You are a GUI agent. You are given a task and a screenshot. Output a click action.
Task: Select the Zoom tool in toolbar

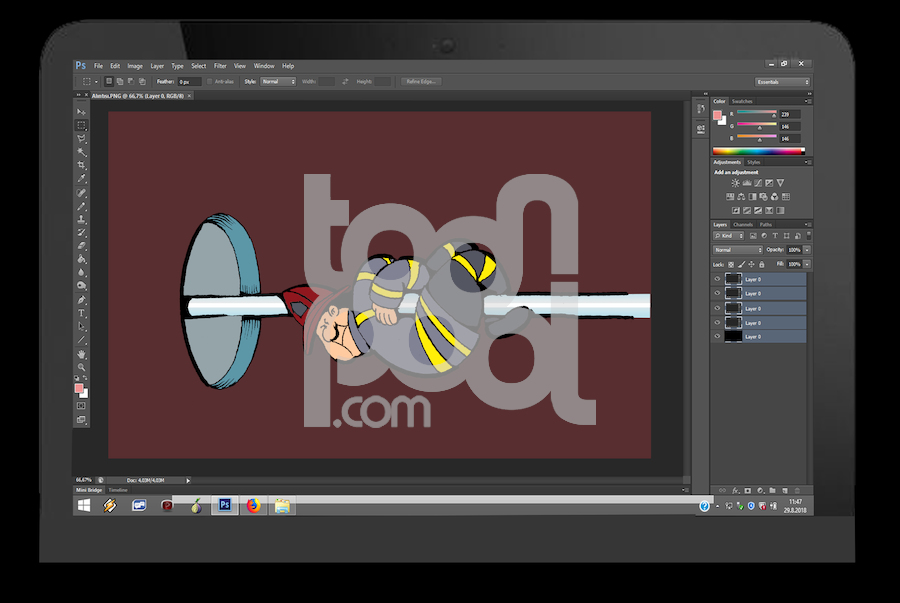(x=82, y=367)
